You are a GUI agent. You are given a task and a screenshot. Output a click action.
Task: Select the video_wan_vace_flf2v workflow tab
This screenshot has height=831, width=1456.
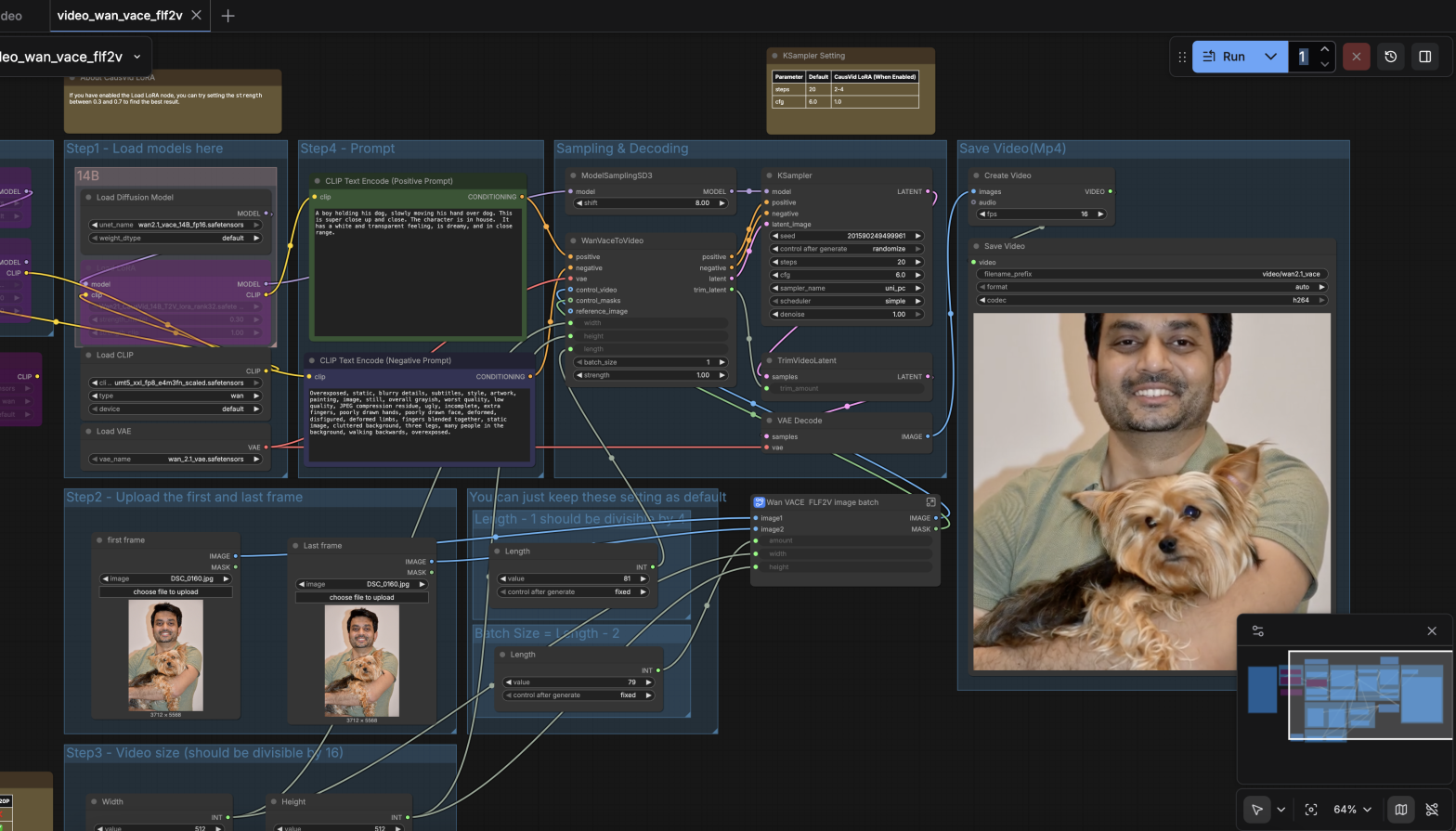(121, 15)
